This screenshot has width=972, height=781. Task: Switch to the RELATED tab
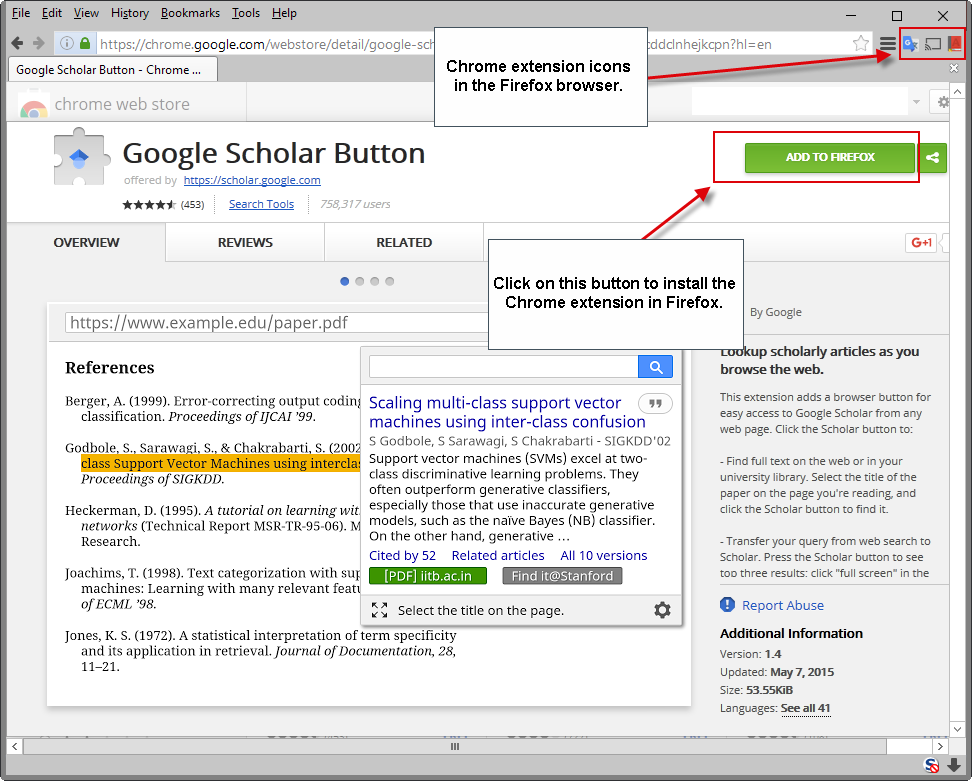point(404,242)
